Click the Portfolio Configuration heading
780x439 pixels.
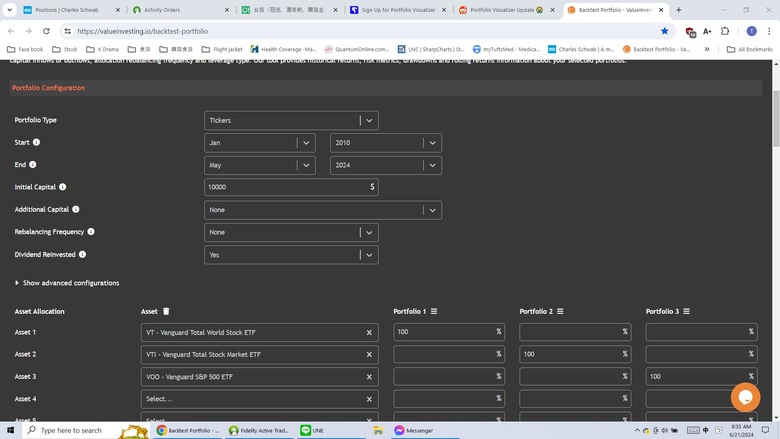(49, 88)
